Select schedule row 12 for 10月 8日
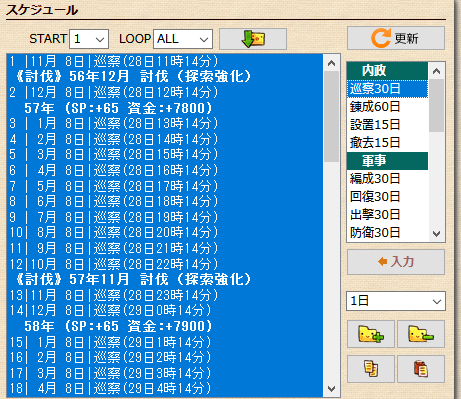The width and height of the screenshot is (461, 399). coord(165,264)
